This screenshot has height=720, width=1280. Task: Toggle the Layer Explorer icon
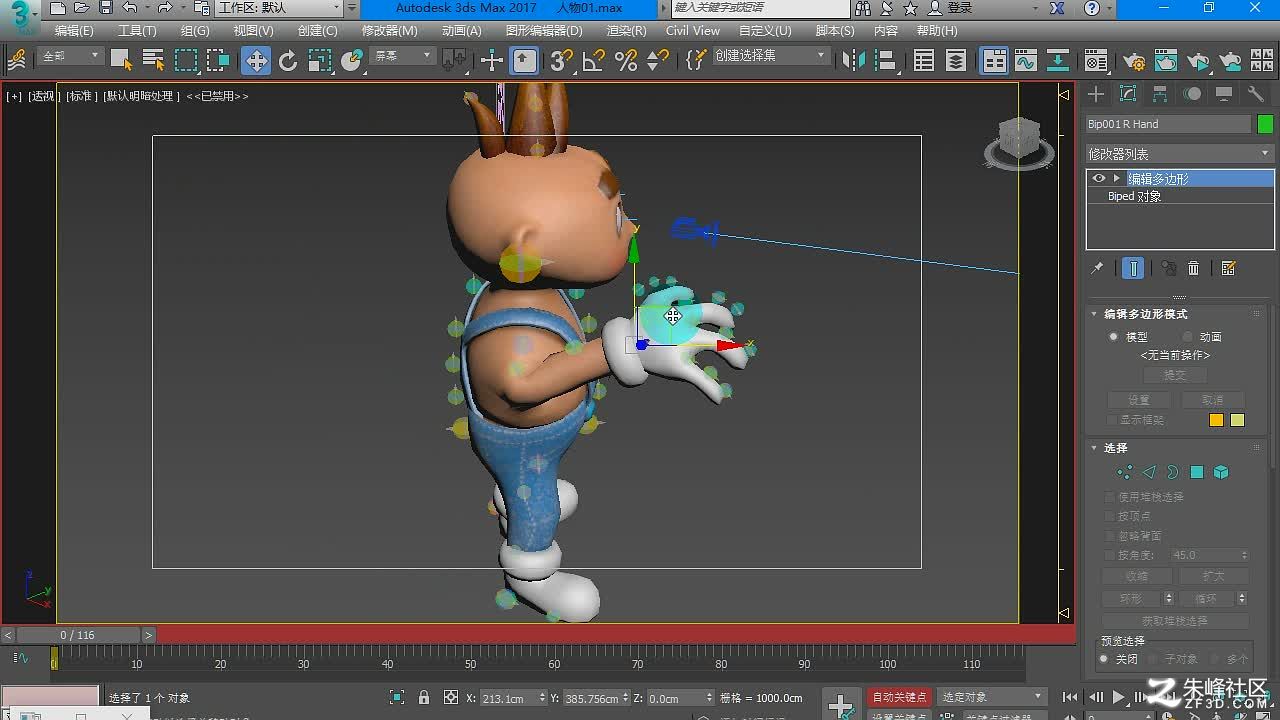(956, 61)
